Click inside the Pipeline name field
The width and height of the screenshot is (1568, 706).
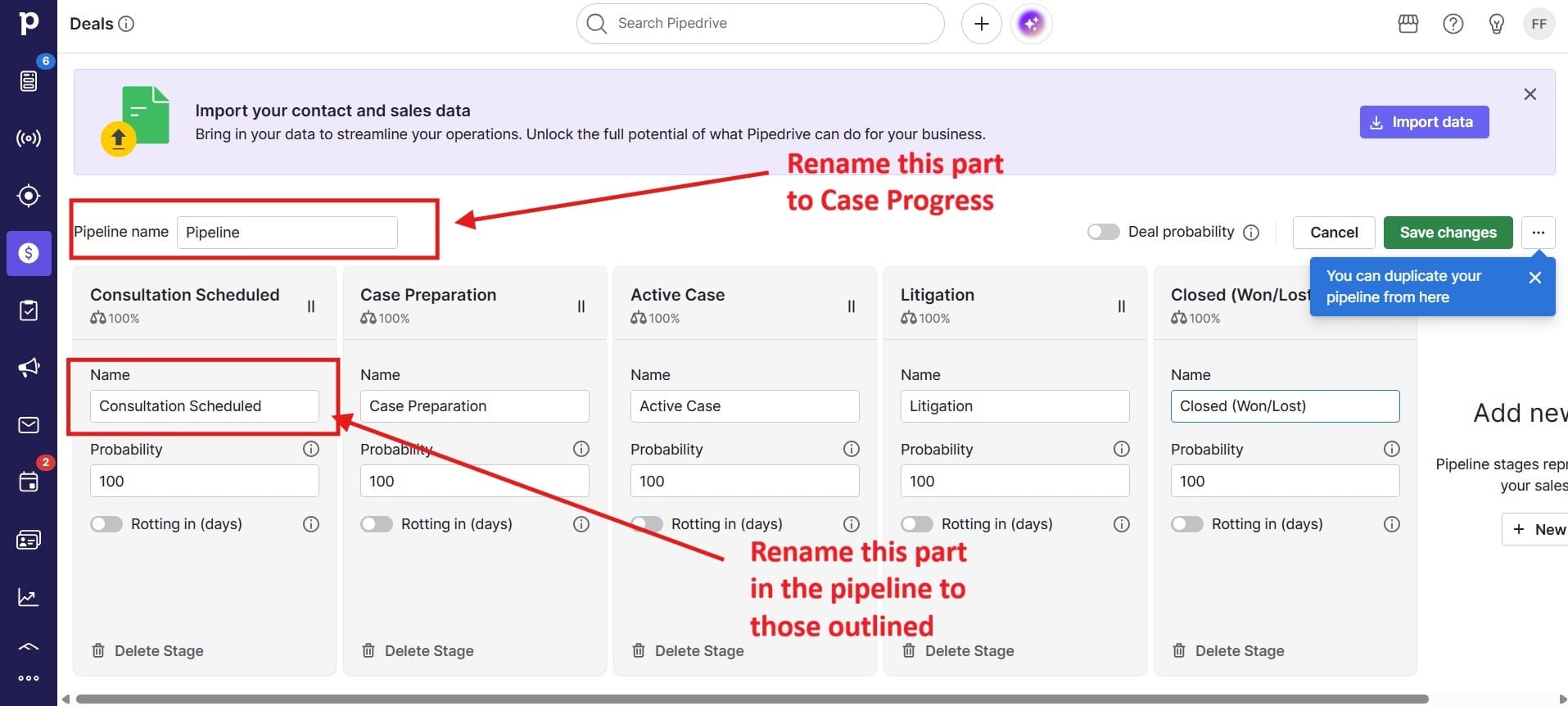coord(286,232)
